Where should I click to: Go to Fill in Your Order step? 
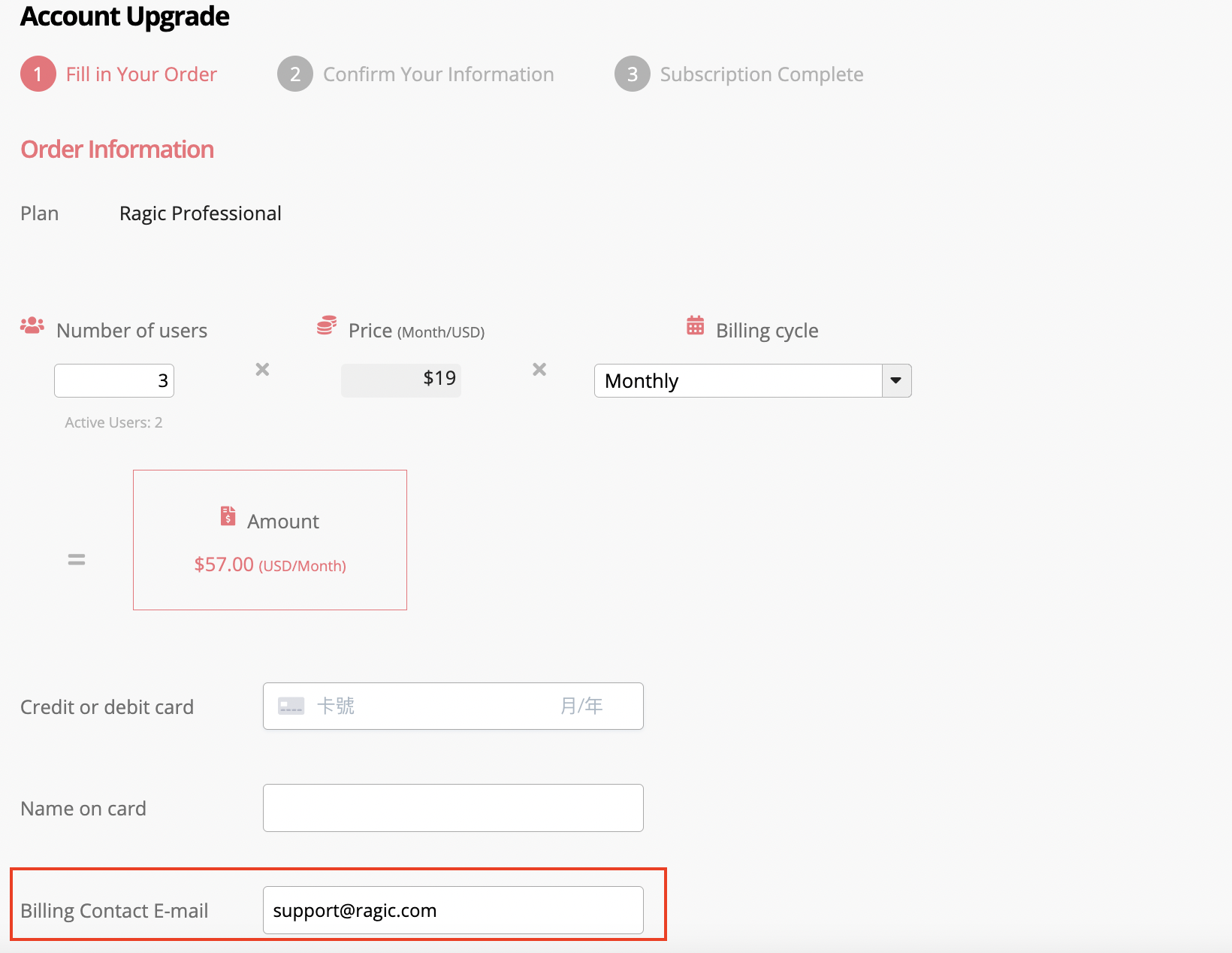pos(141,74)
